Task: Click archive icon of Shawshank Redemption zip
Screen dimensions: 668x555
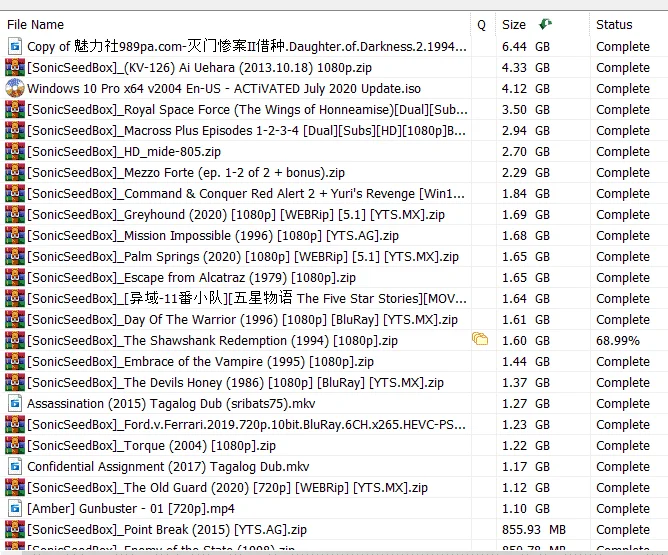Action: point(15,340)
